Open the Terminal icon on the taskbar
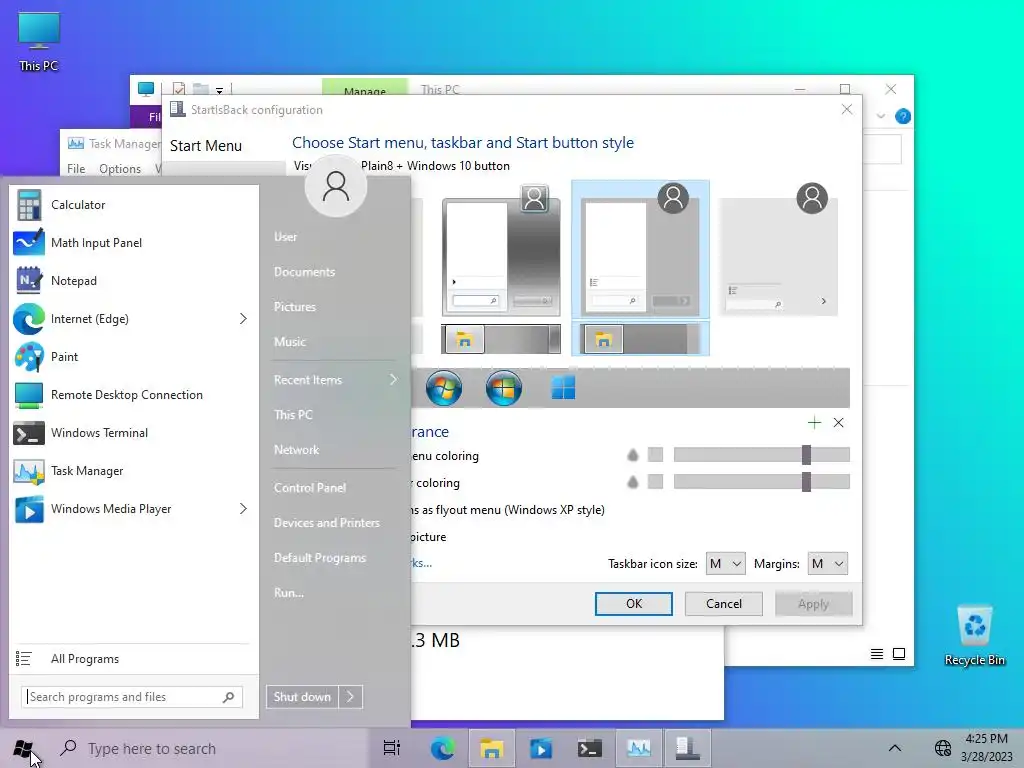This screenshot has width=1024, height=768. (589, 748)
